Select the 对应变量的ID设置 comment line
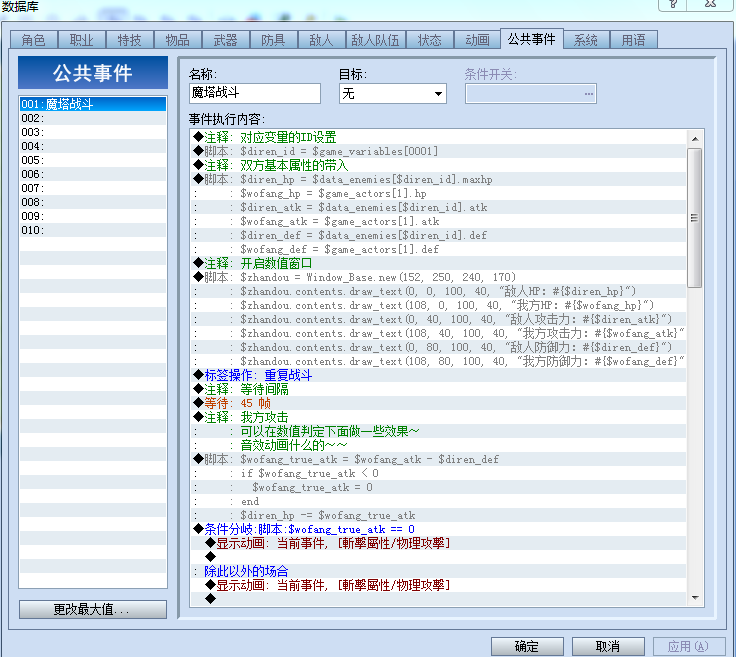The width and height of the screenshot is (736, 657). point(438,138)
